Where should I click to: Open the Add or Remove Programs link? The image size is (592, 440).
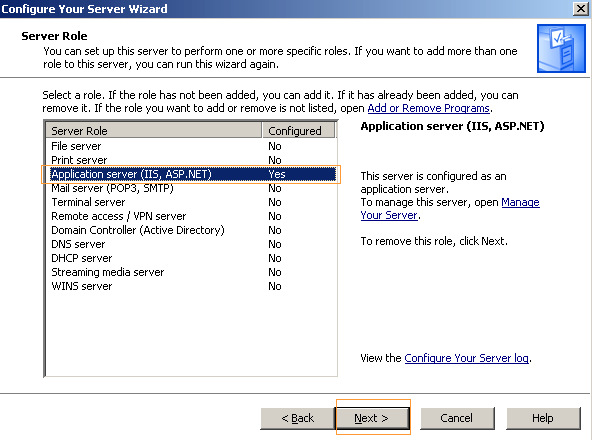pyautogui.click(x=429, y=108)
